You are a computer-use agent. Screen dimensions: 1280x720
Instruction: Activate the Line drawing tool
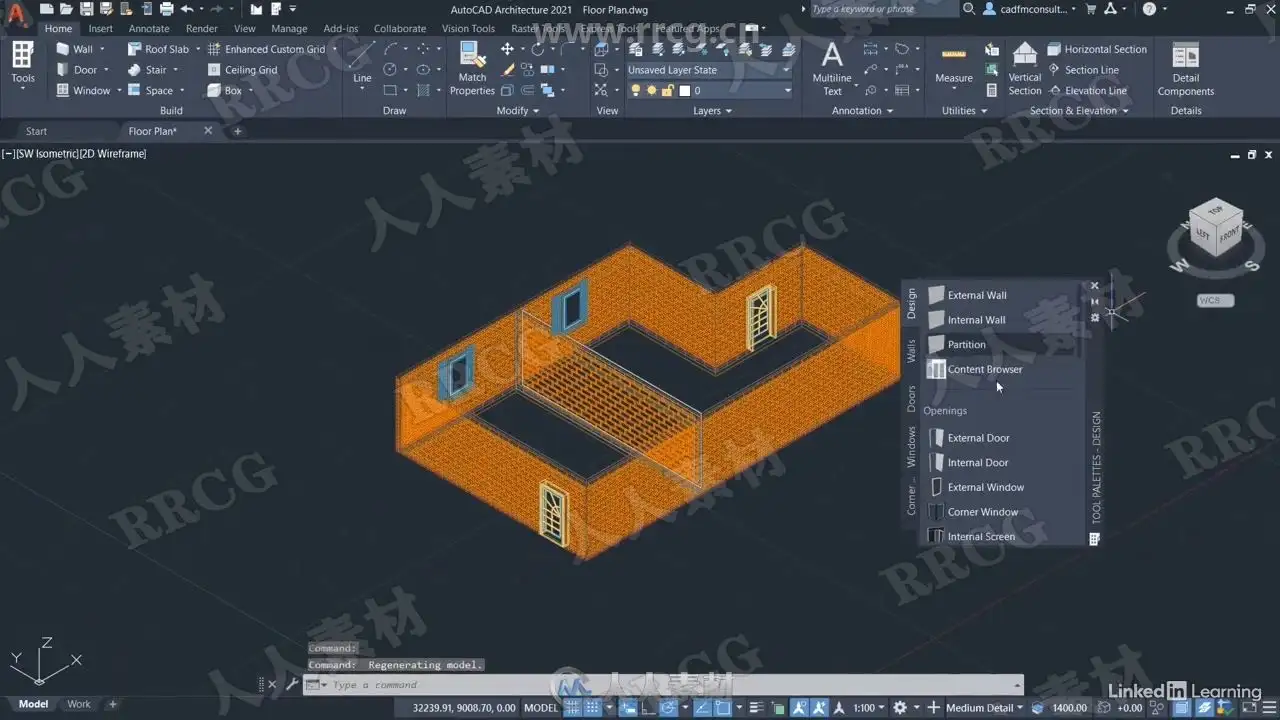pyautogui.click(x=362, y=62)
